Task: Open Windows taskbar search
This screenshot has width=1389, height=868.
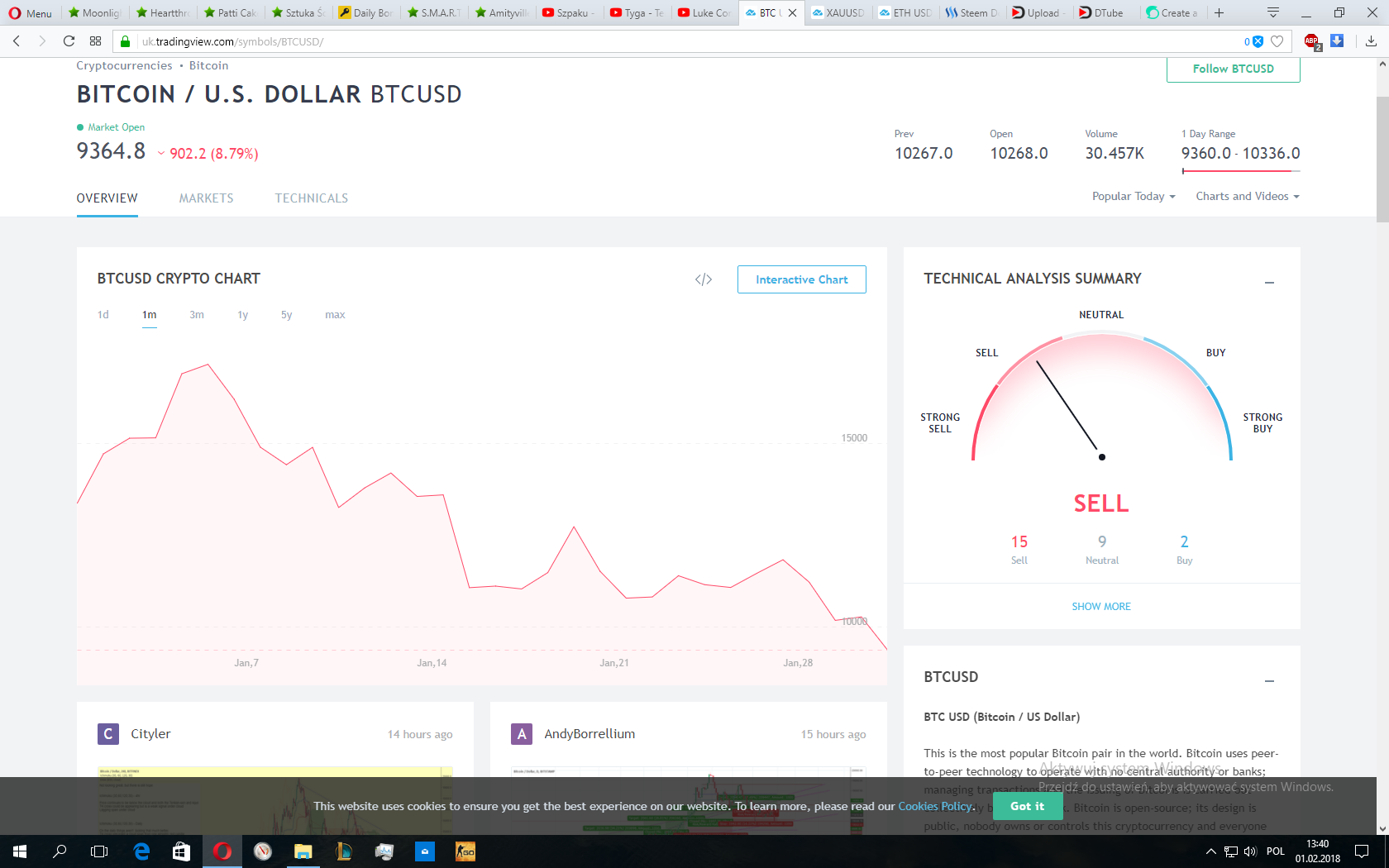Action: [x=60, y=851]
